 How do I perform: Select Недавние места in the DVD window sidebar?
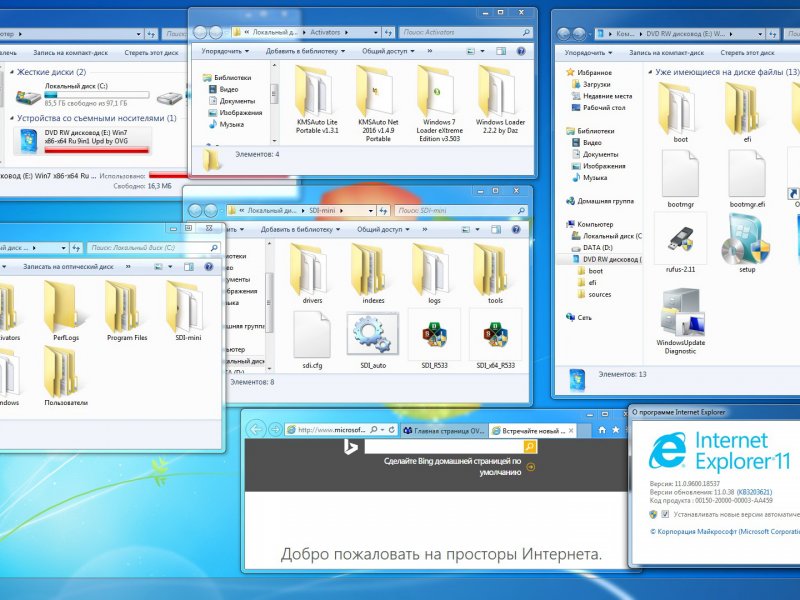click(602, 96)
